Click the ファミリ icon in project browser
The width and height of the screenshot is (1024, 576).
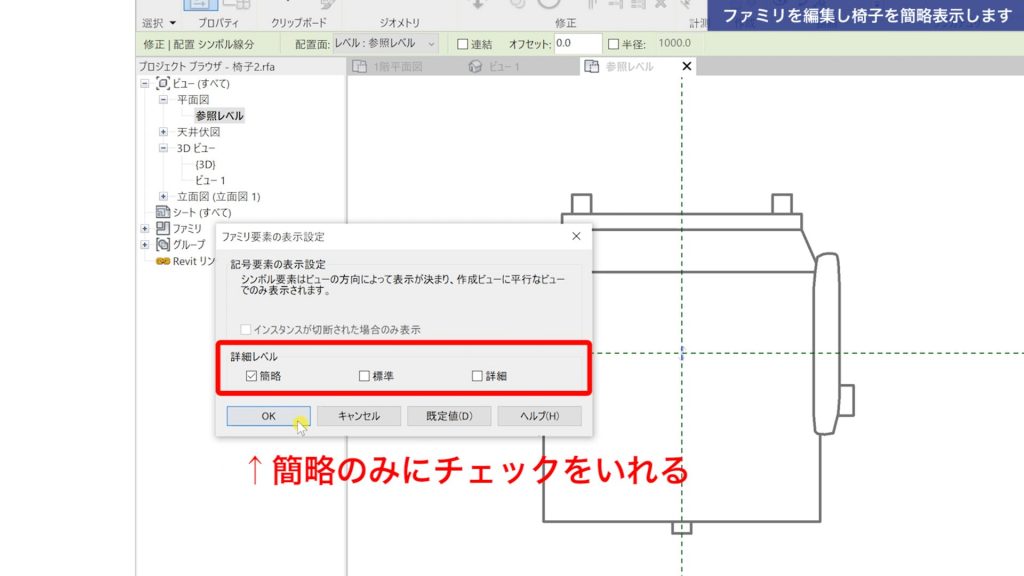[x=161, y=226]
